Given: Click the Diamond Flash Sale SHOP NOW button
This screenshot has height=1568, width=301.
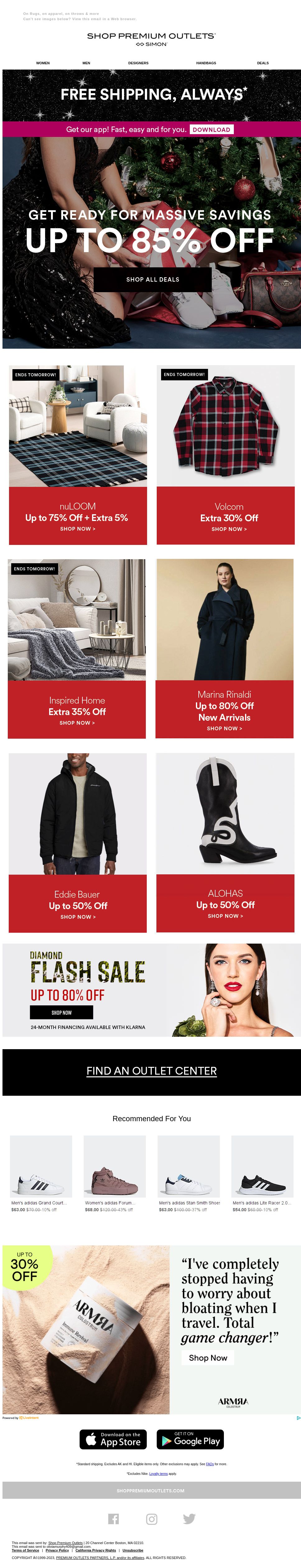Looking at the screenshot, I should [x=62, y=1012].
